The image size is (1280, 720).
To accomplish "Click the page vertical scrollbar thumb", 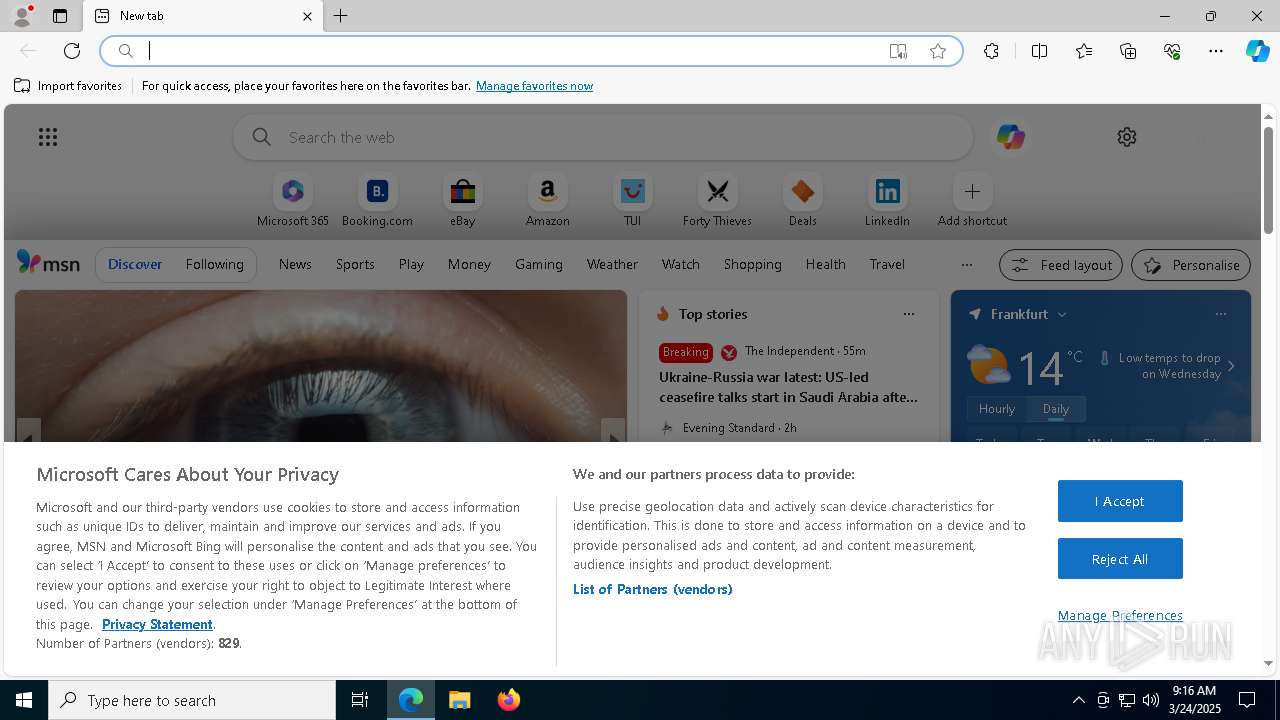I will click(x=1268, y=180).
